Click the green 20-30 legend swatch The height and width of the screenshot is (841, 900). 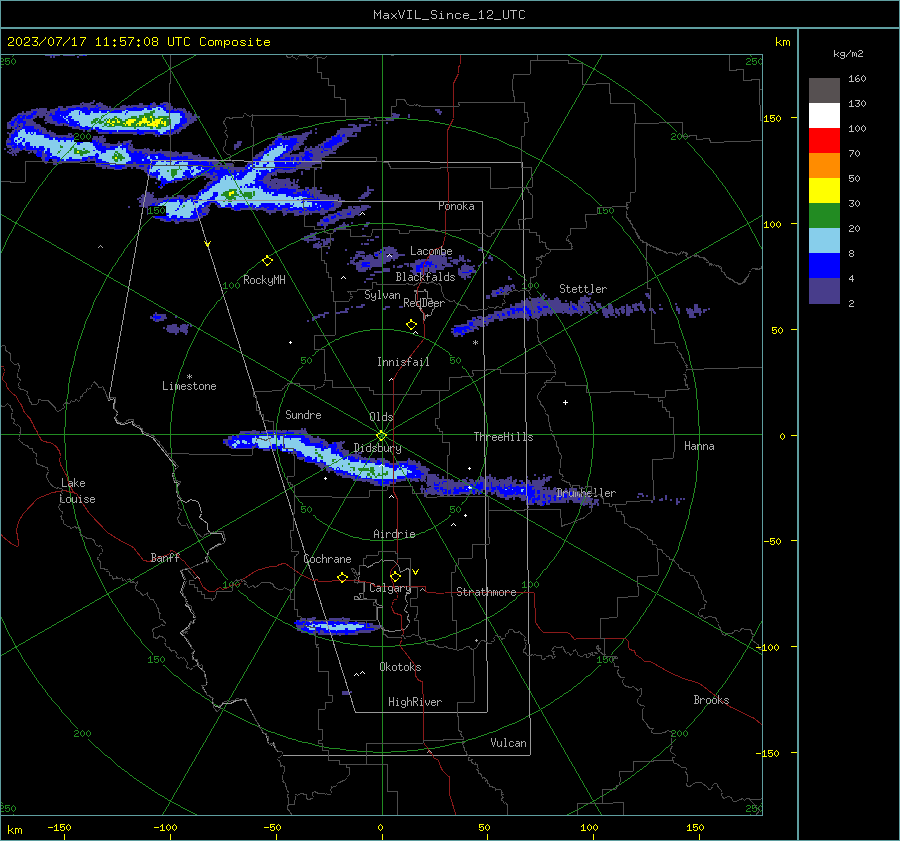point(824,215)
